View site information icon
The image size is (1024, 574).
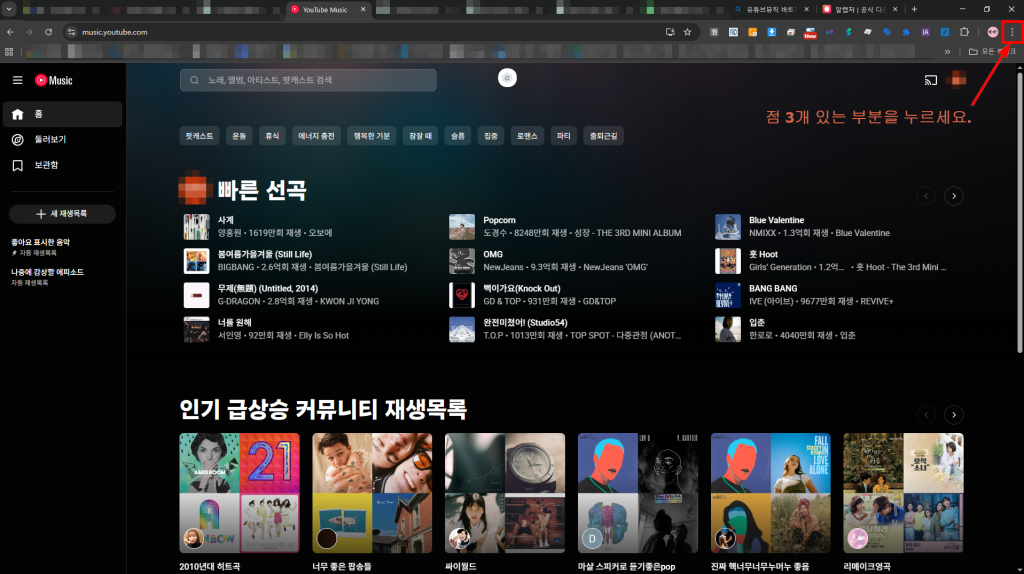coord(71,32)
